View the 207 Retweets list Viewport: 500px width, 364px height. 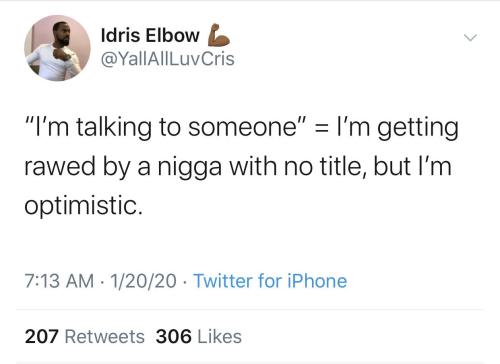pyautogui.click(x=85, y=336)
